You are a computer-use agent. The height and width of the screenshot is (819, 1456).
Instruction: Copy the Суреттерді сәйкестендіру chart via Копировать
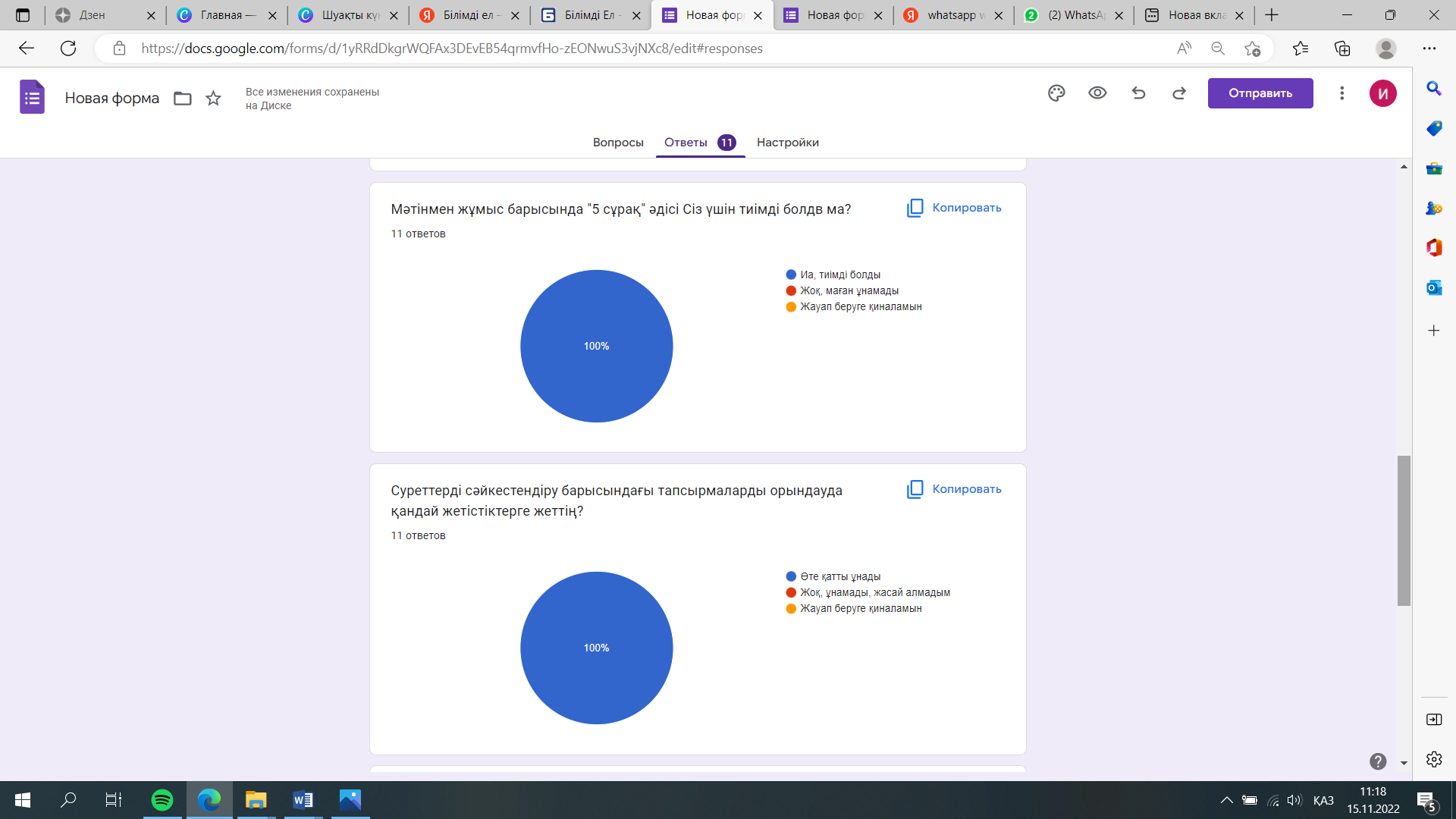coord(954,489)
